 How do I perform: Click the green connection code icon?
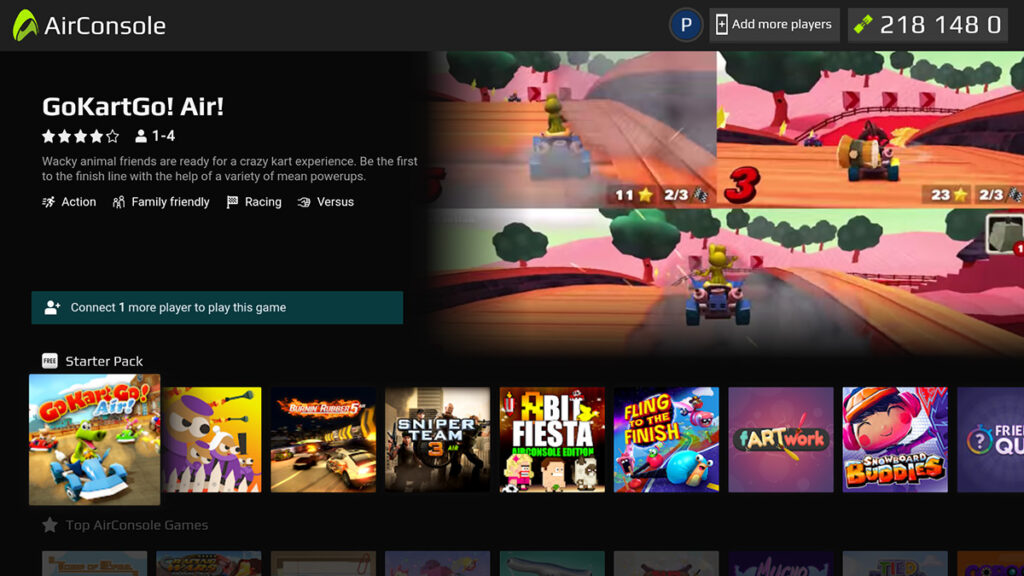pos(863,25)
